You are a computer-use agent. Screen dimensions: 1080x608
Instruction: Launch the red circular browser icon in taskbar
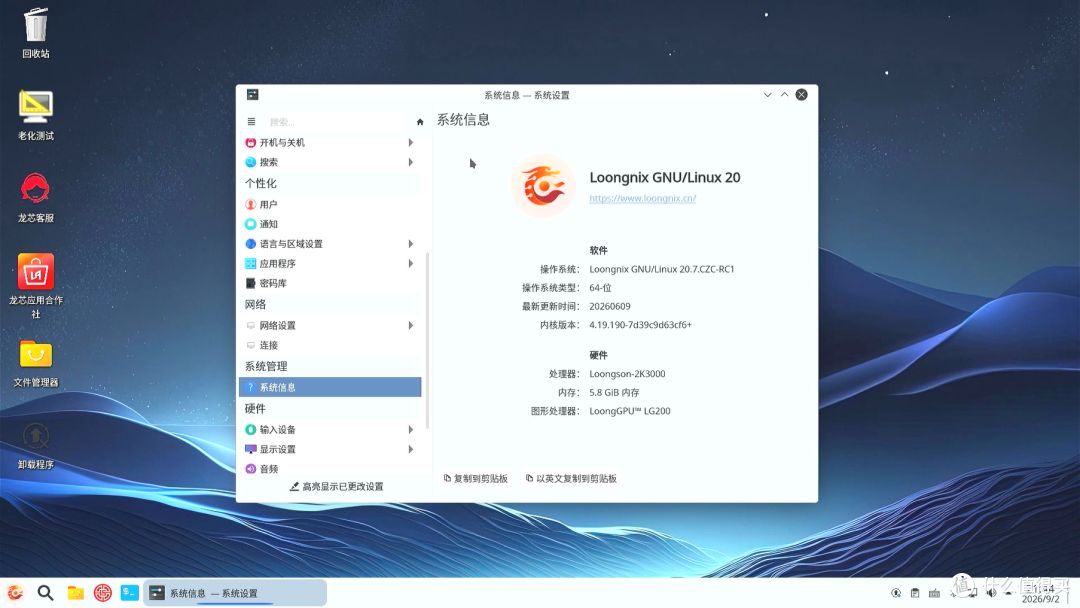103,592
